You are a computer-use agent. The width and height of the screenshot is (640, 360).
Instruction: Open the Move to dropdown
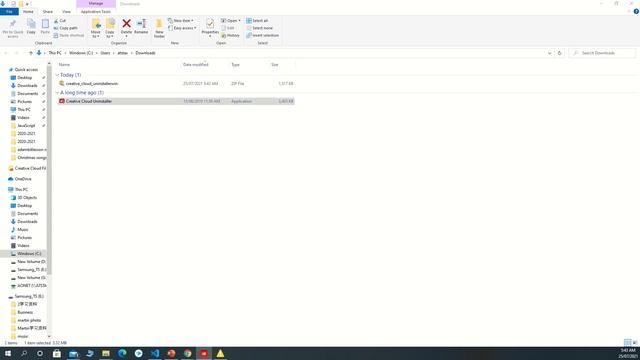tap(96, 28)
